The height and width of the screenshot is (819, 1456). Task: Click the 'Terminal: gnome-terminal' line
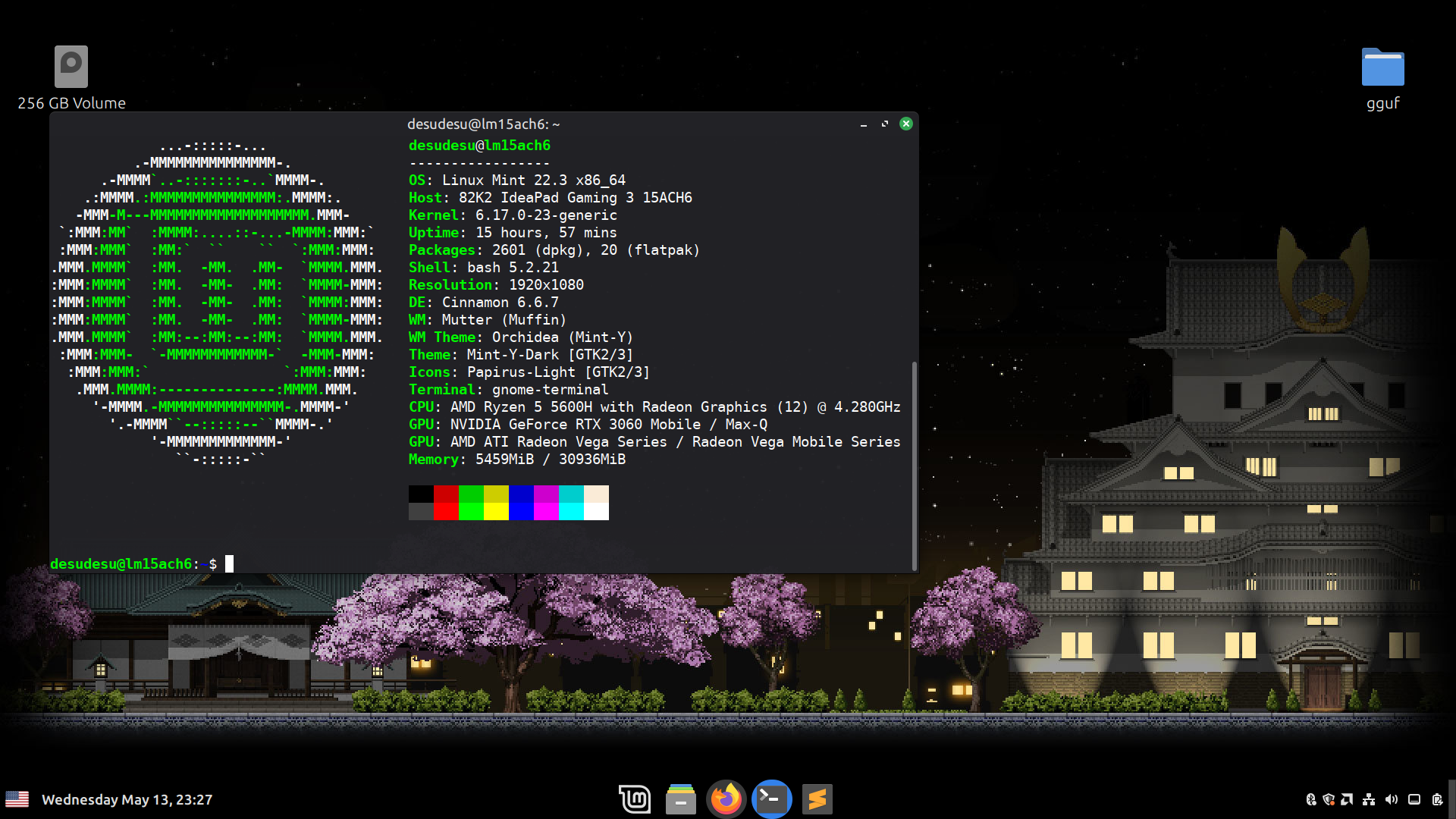click(x=508, y=389)
